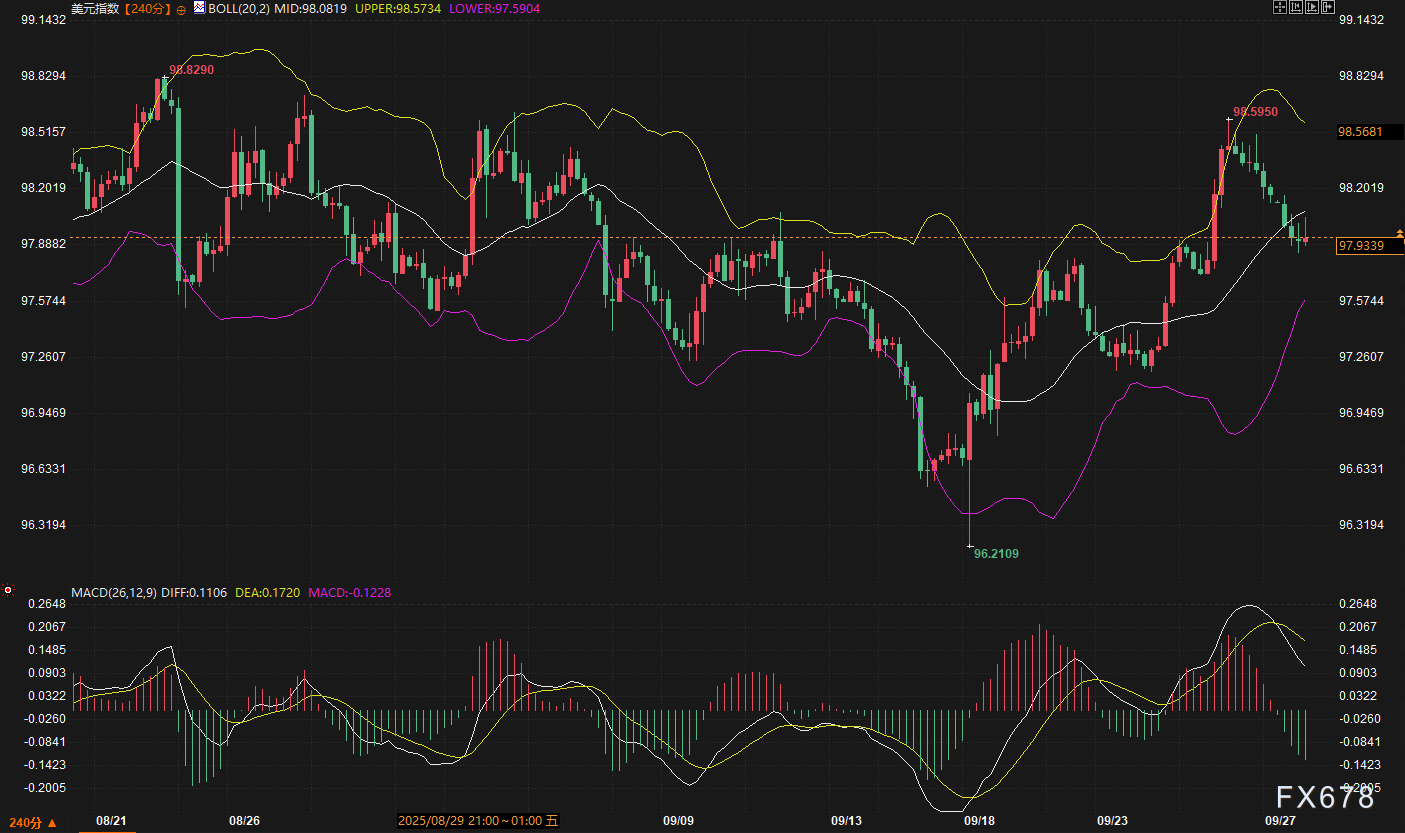The height and width of the screenshot is (833, 1405).
Task: Click the 【240分】 period label at top
Action: coord(146,8)
